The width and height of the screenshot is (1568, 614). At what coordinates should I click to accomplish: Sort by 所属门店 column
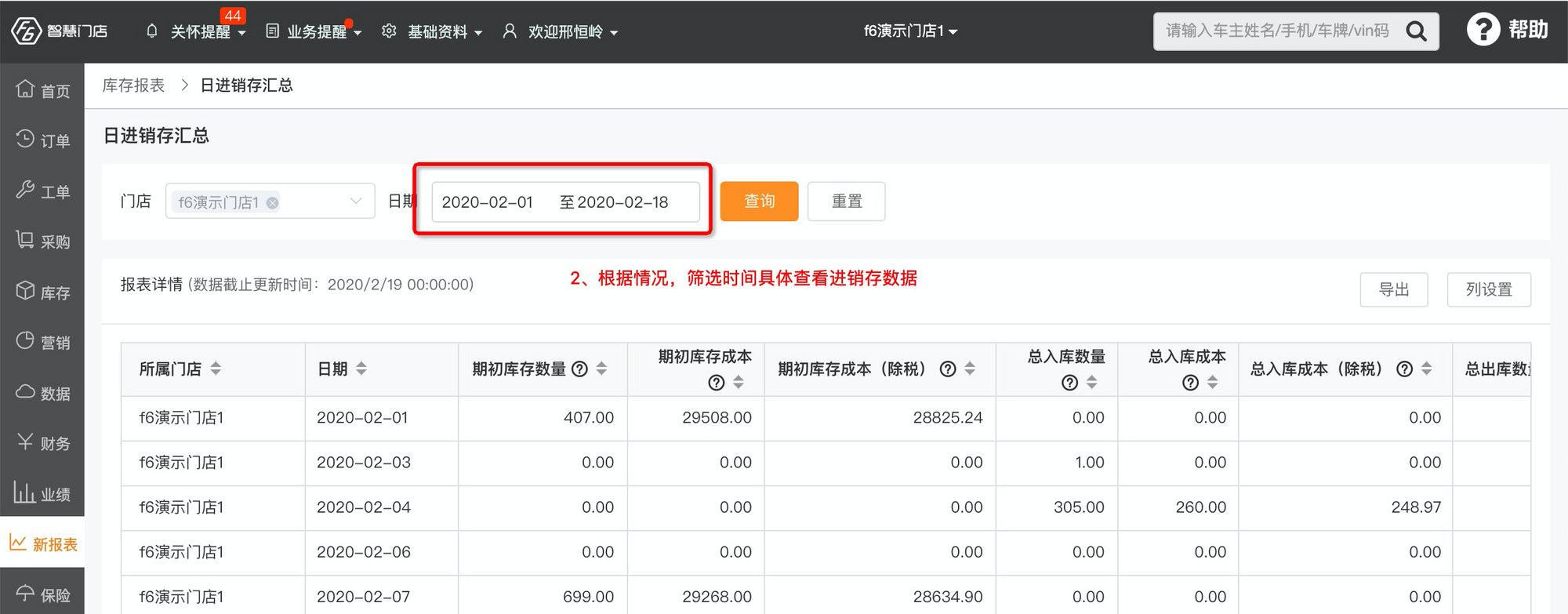click(216, 369)
